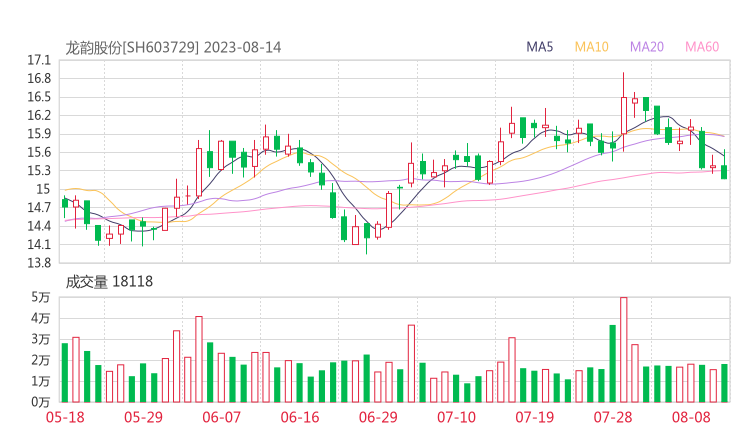Click the 14.1 price axis value
The height and width of the screenshot is (440, 740).
click(39, 245)
